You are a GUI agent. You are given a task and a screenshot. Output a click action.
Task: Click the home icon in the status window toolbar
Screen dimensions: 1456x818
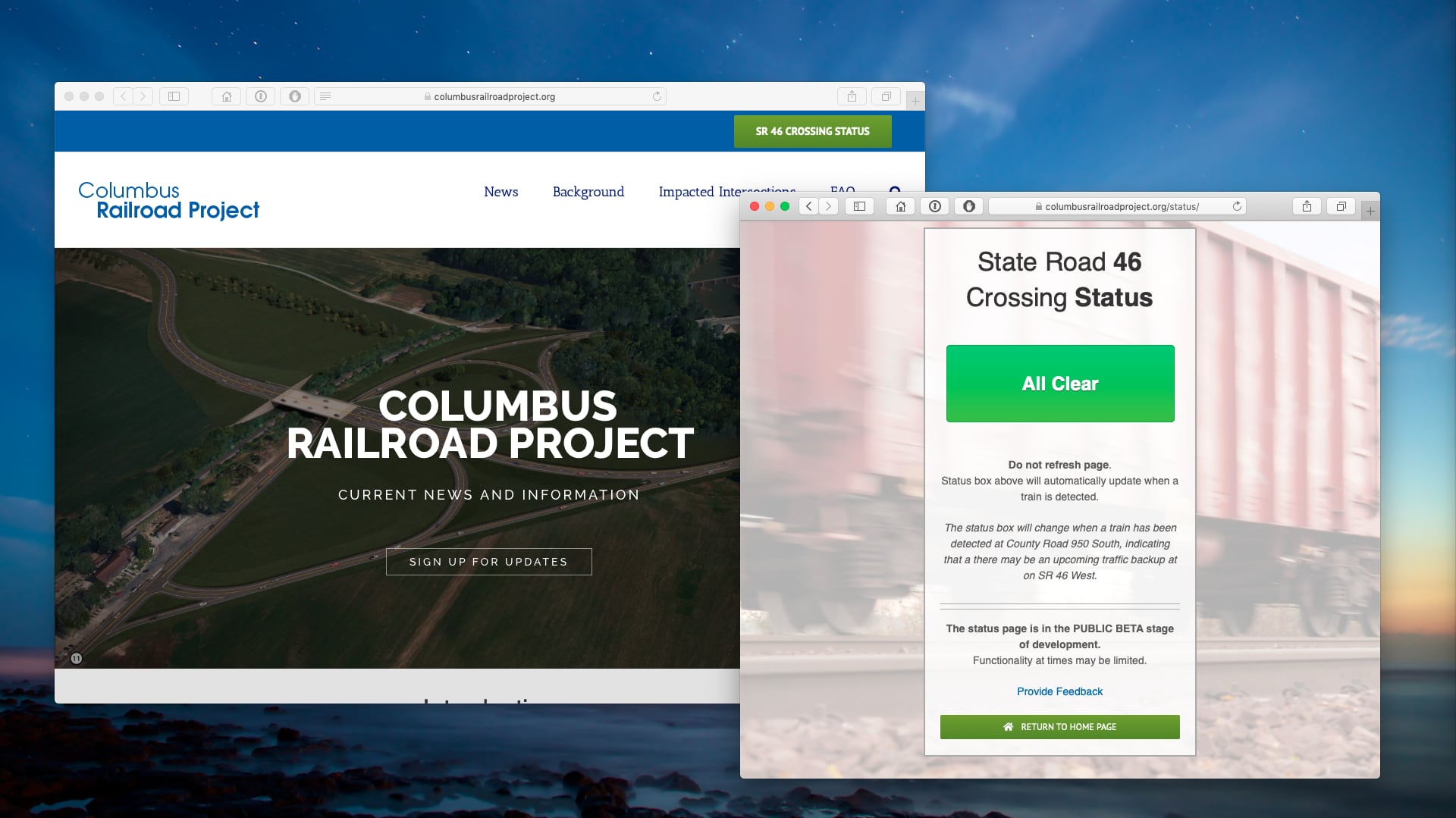(x=900, y=206)
